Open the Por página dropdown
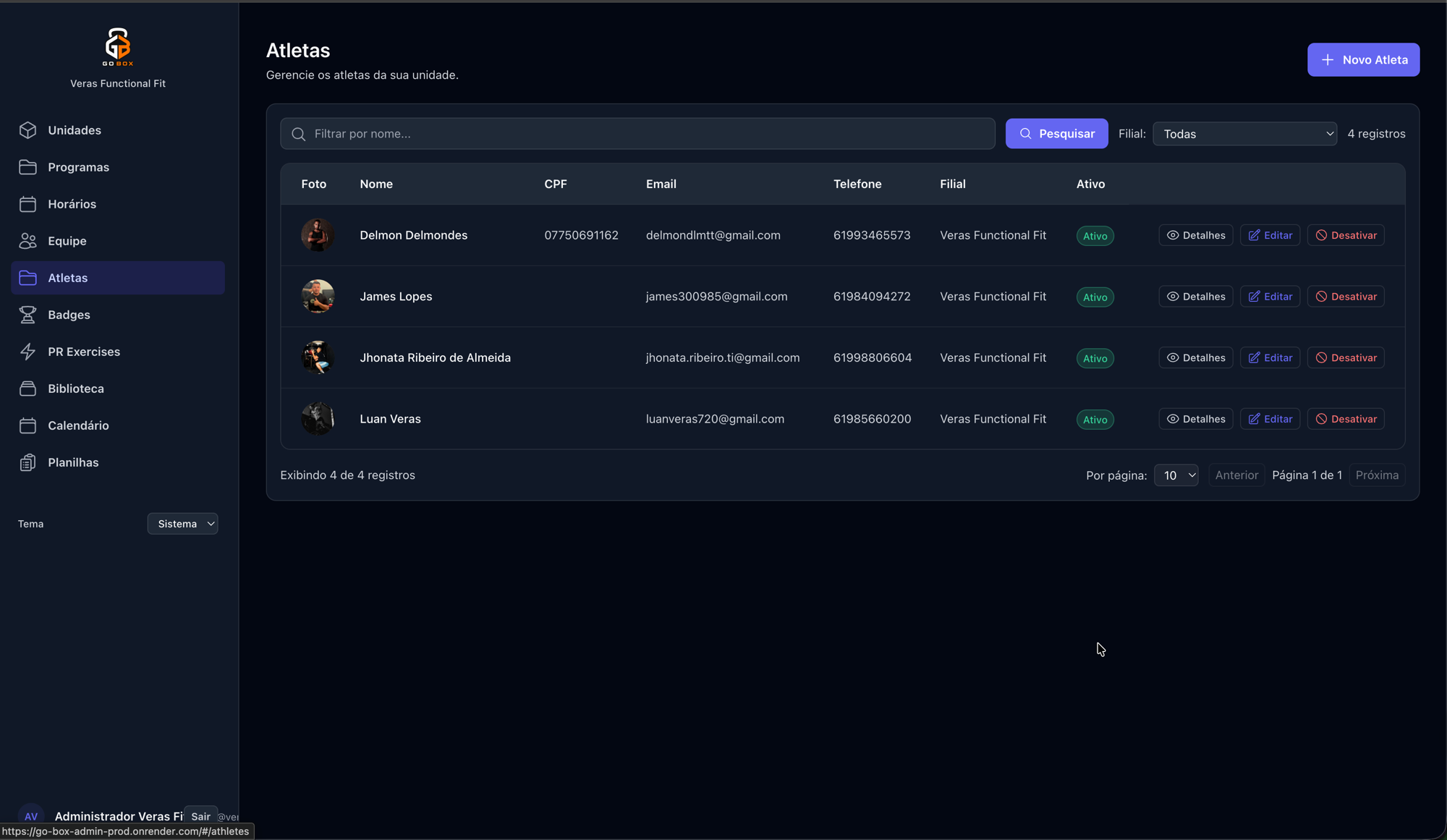 pos(1176,475)
